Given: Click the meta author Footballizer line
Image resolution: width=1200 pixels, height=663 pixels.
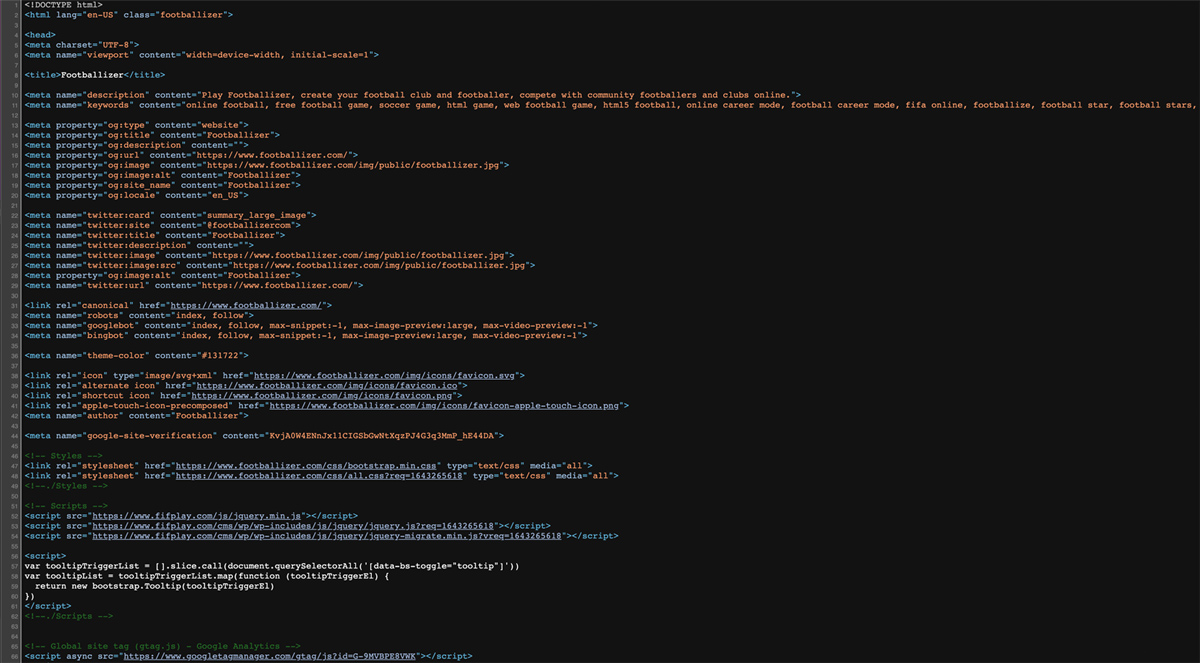Looking at the screenshot, I should (x=136, y=415).
